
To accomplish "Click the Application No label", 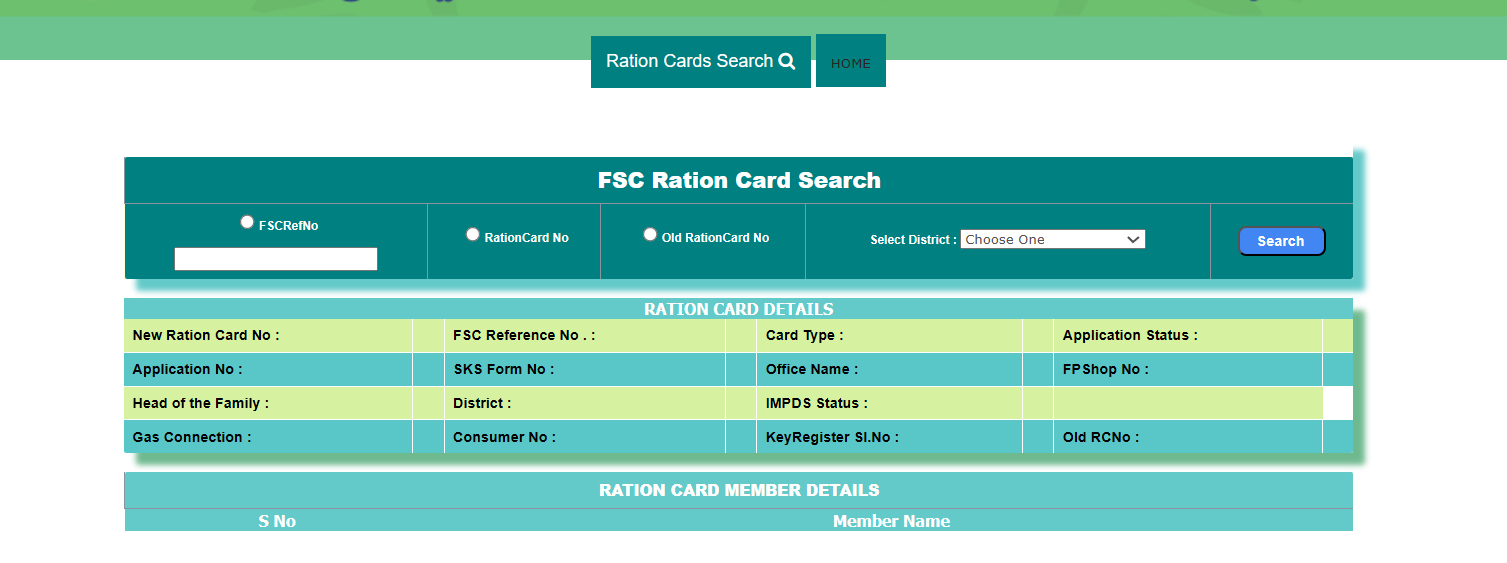I will click(187, 369).
